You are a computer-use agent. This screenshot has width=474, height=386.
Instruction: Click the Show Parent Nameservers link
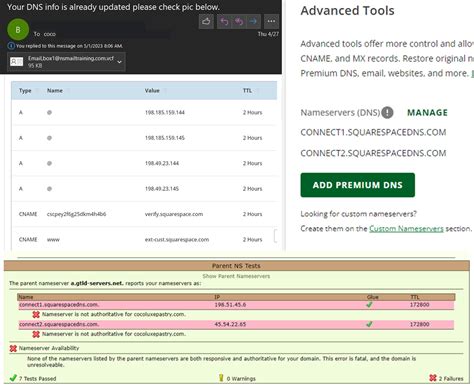tap(236, 276)
